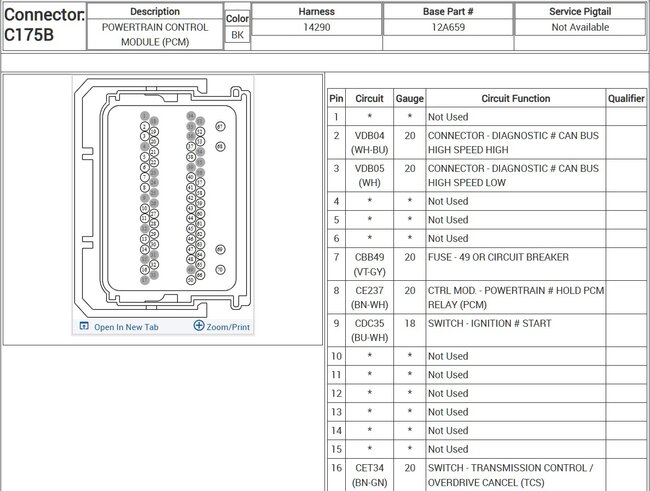The width and height of the screenshot is (650, 491).
Task: Click pin 67 circle in the connector diagram
Action: 221,126
